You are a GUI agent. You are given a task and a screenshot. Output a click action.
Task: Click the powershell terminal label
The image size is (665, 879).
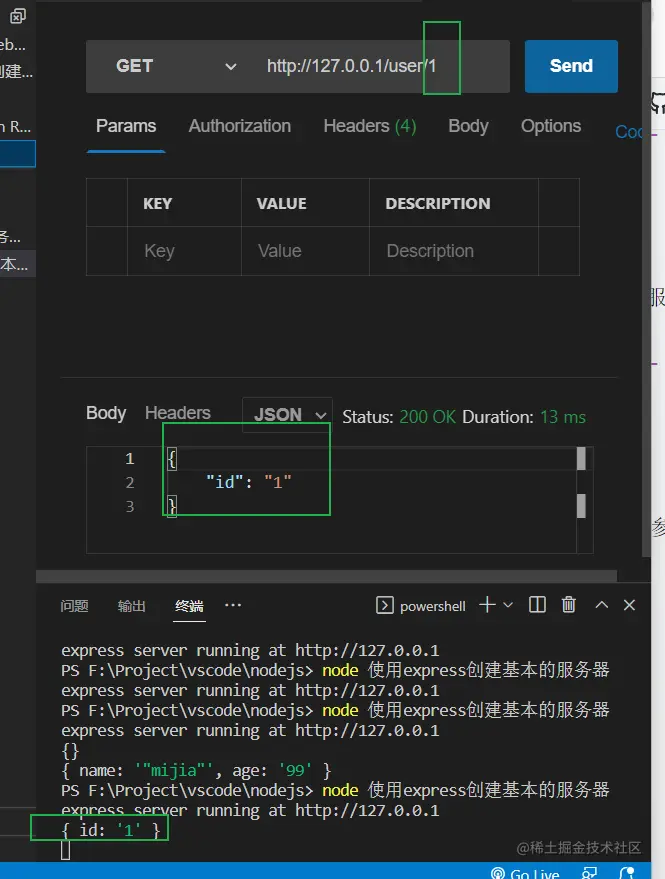click(432, 607)
